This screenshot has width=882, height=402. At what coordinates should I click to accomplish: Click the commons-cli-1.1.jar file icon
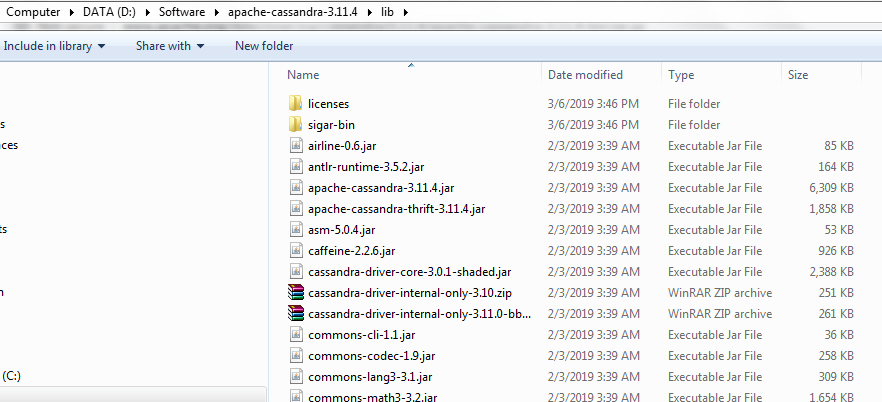pos(296,335)
